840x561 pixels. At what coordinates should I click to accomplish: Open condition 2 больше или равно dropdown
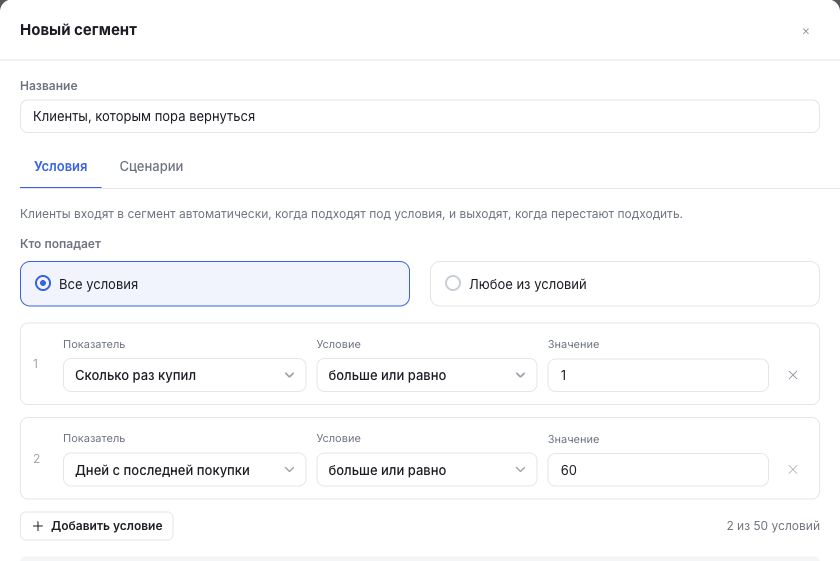pos(426,470)
